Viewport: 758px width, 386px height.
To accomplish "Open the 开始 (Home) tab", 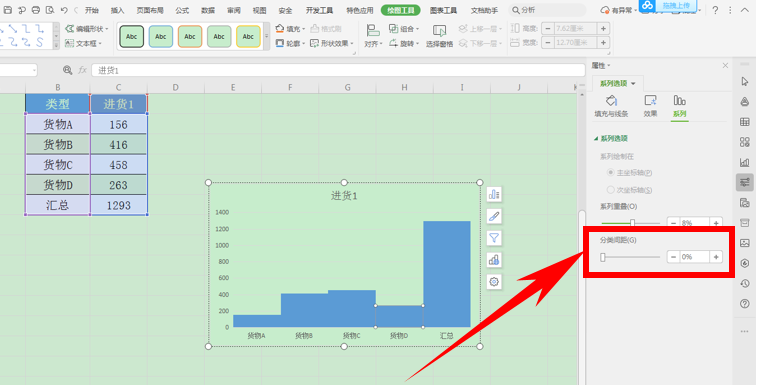I will [x=92, y=10].
